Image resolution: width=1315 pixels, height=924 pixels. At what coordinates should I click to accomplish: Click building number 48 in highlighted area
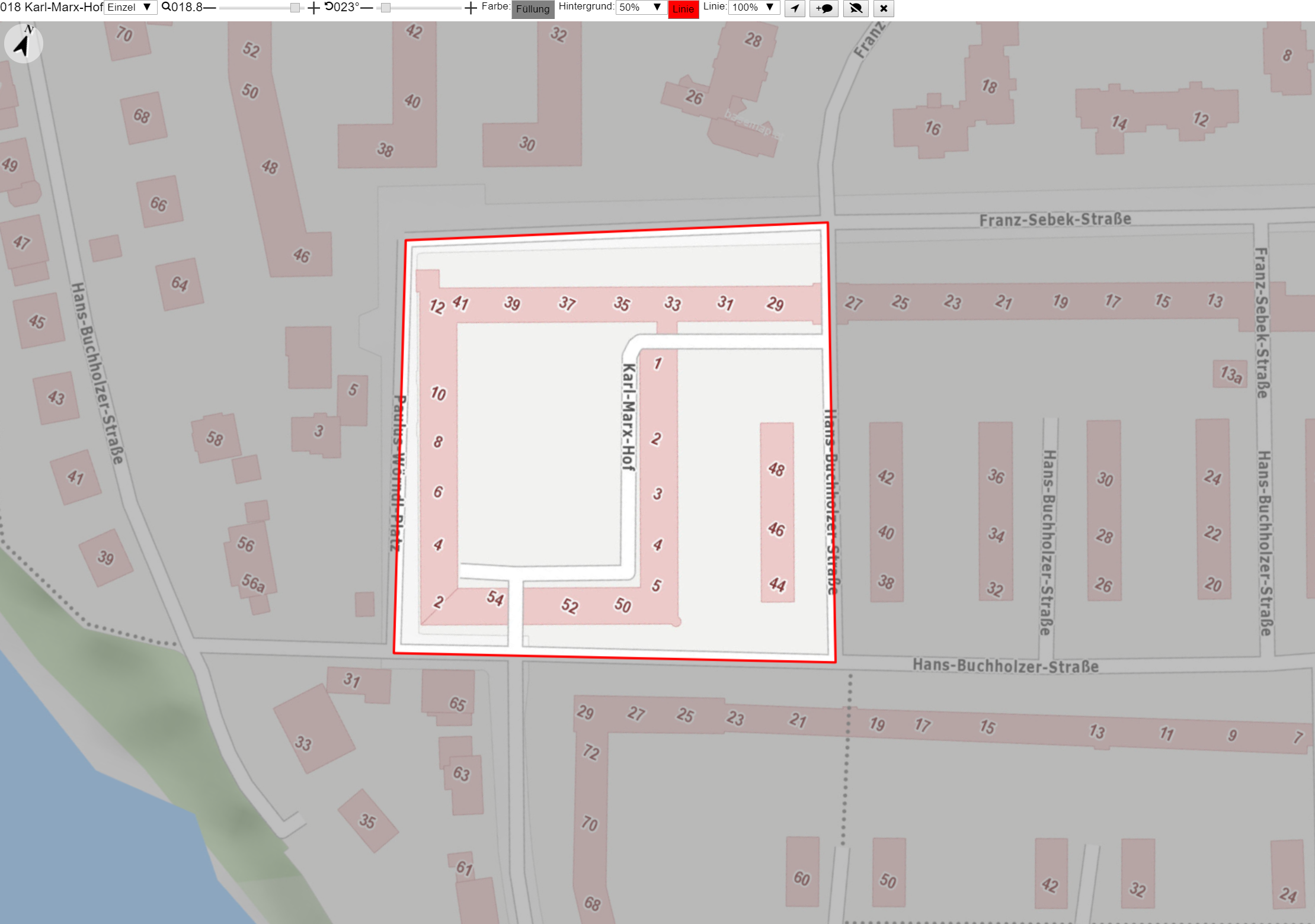(776, 470)
